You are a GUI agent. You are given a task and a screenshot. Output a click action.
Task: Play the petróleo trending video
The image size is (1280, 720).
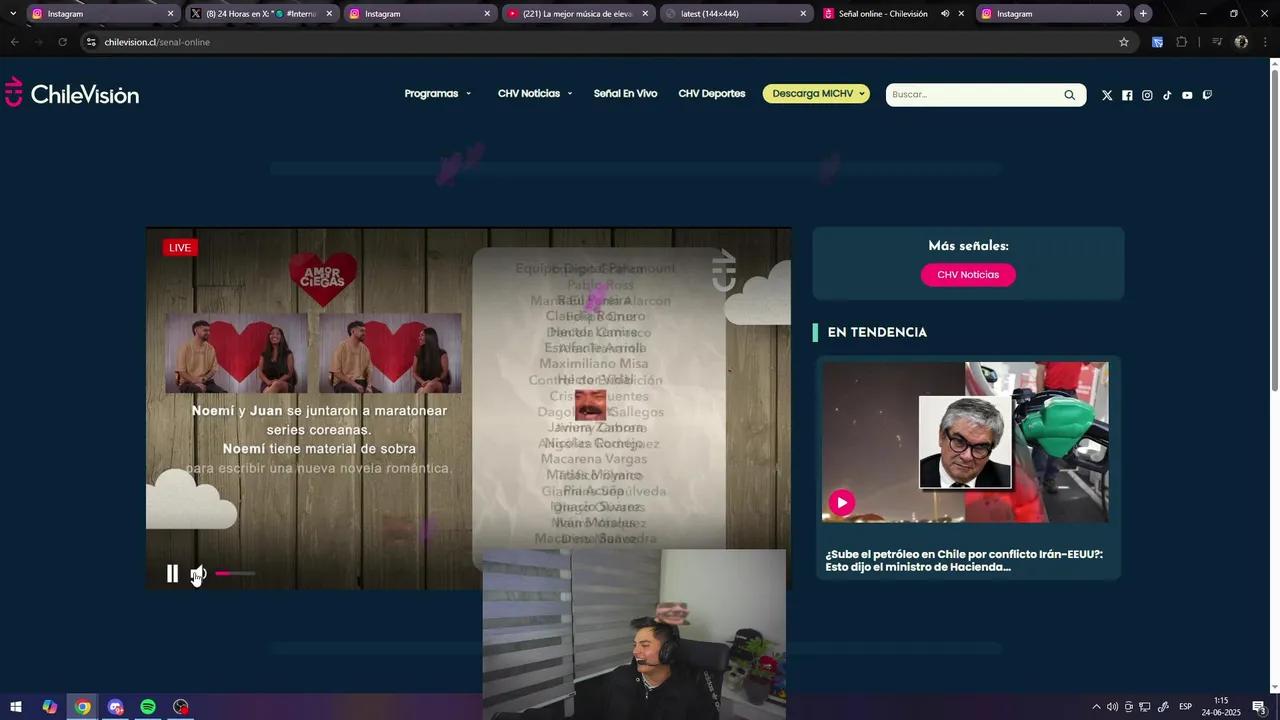point(842,502)
